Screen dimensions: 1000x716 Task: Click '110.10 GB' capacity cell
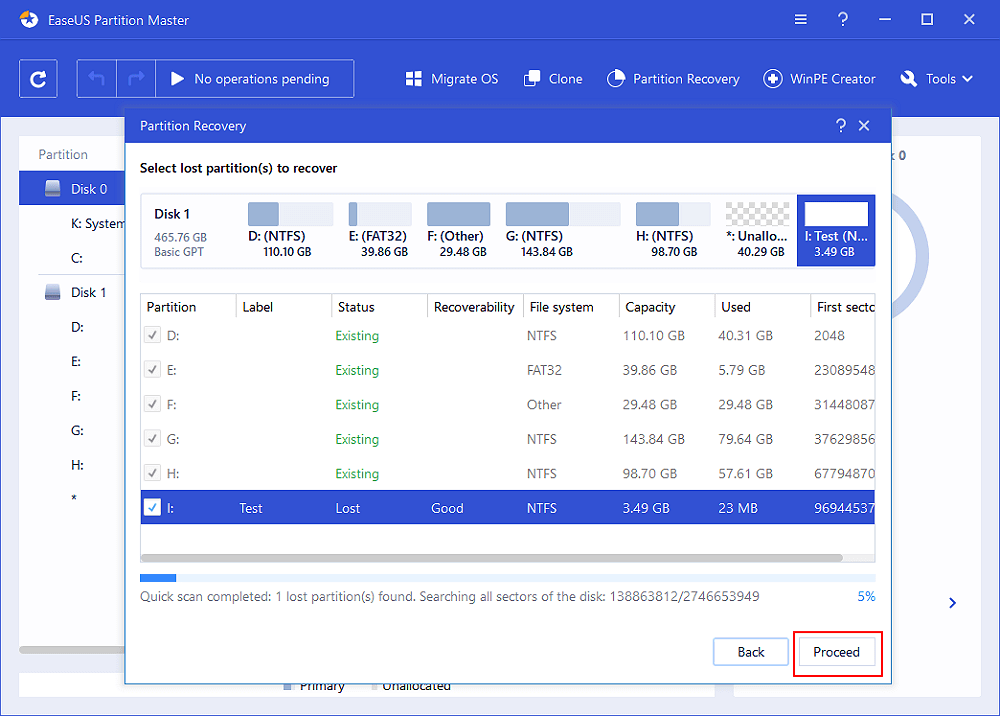coord(654,335)
